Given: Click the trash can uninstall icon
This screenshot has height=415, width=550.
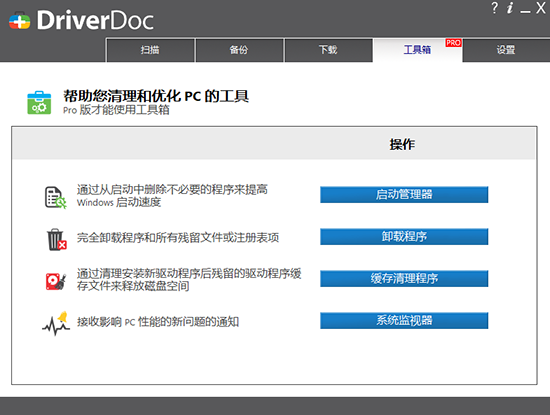Looking at the screenshot, I should [56, 239].
